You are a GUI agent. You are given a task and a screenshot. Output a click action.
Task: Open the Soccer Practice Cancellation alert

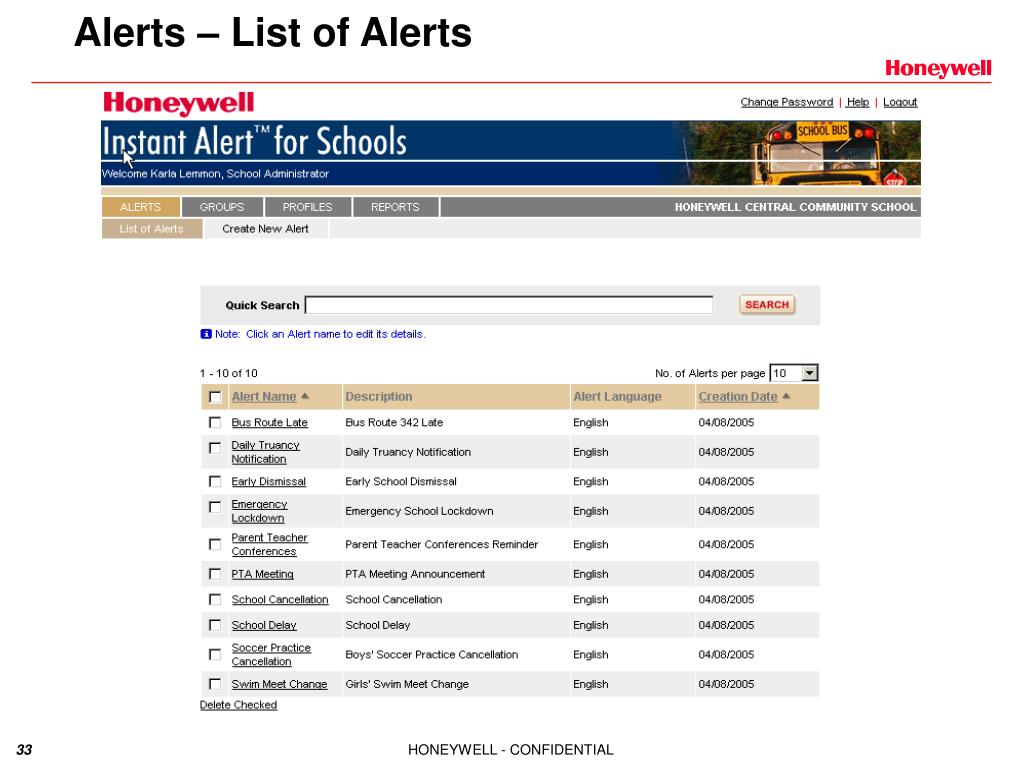(271, 654)
